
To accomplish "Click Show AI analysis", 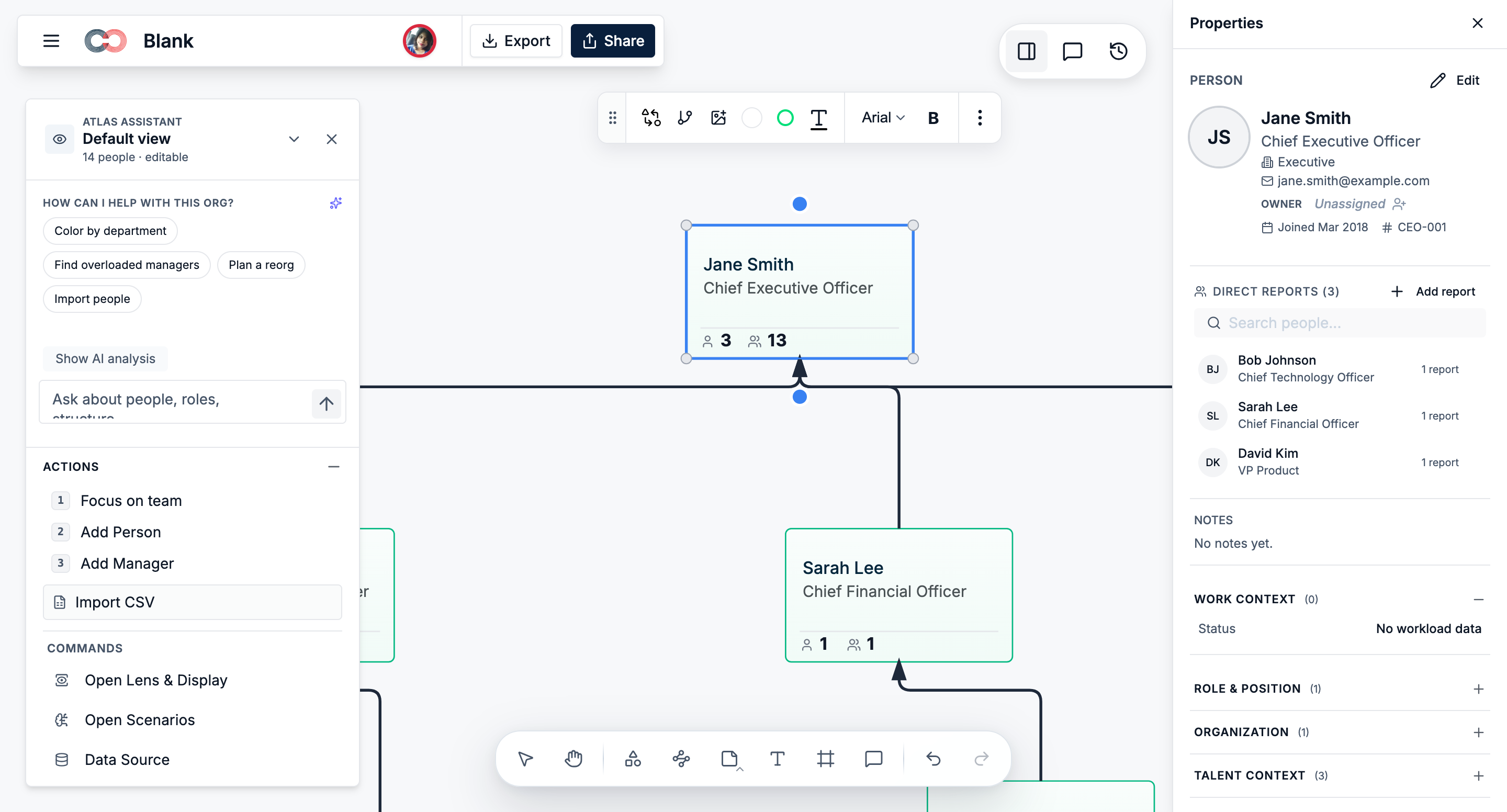I will [105, 358].
